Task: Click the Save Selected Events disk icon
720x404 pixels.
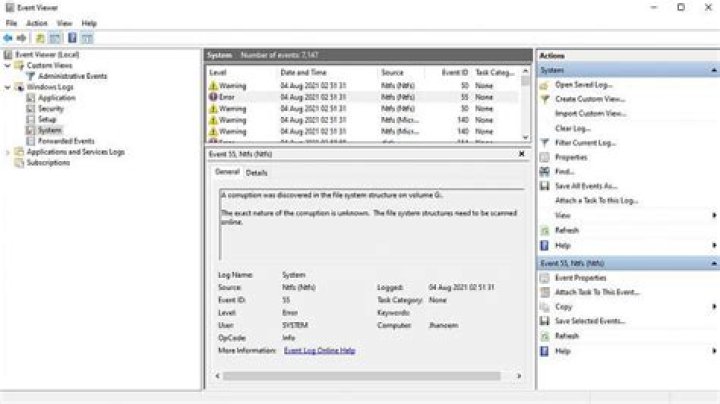Action: [x=545, y=321]
